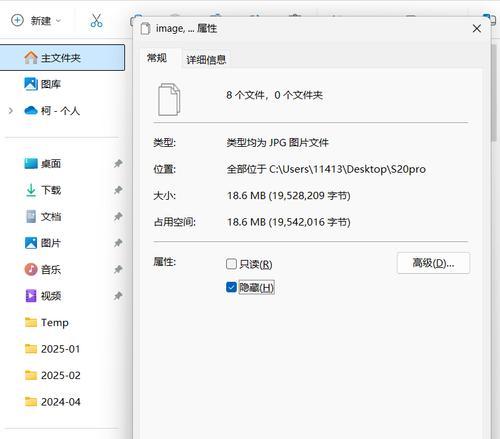The image size is (500, 439).
Task: Open the 新建 dropdown menu
Action: coord(36,21)
